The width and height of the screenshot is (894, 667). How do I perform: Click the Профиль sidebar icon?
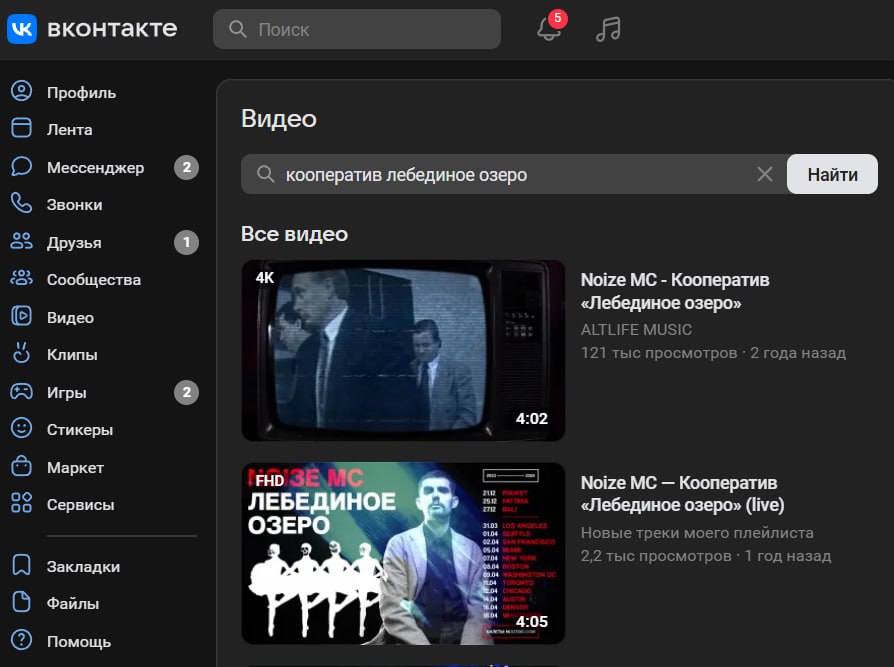pyautogui.click(x=22, y=91)
